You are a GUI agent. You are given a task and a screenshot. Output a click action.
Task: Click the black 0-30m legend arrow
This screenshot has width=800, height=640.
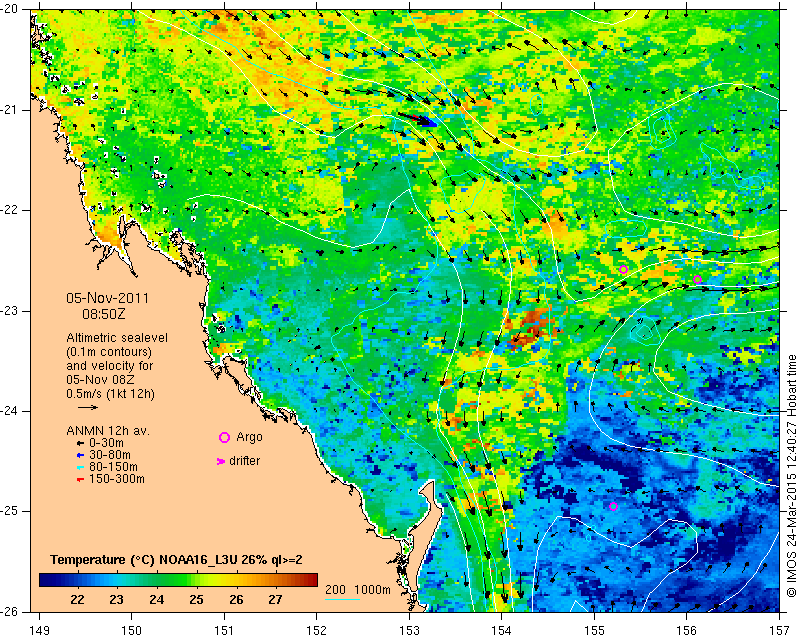pos(80,444)
